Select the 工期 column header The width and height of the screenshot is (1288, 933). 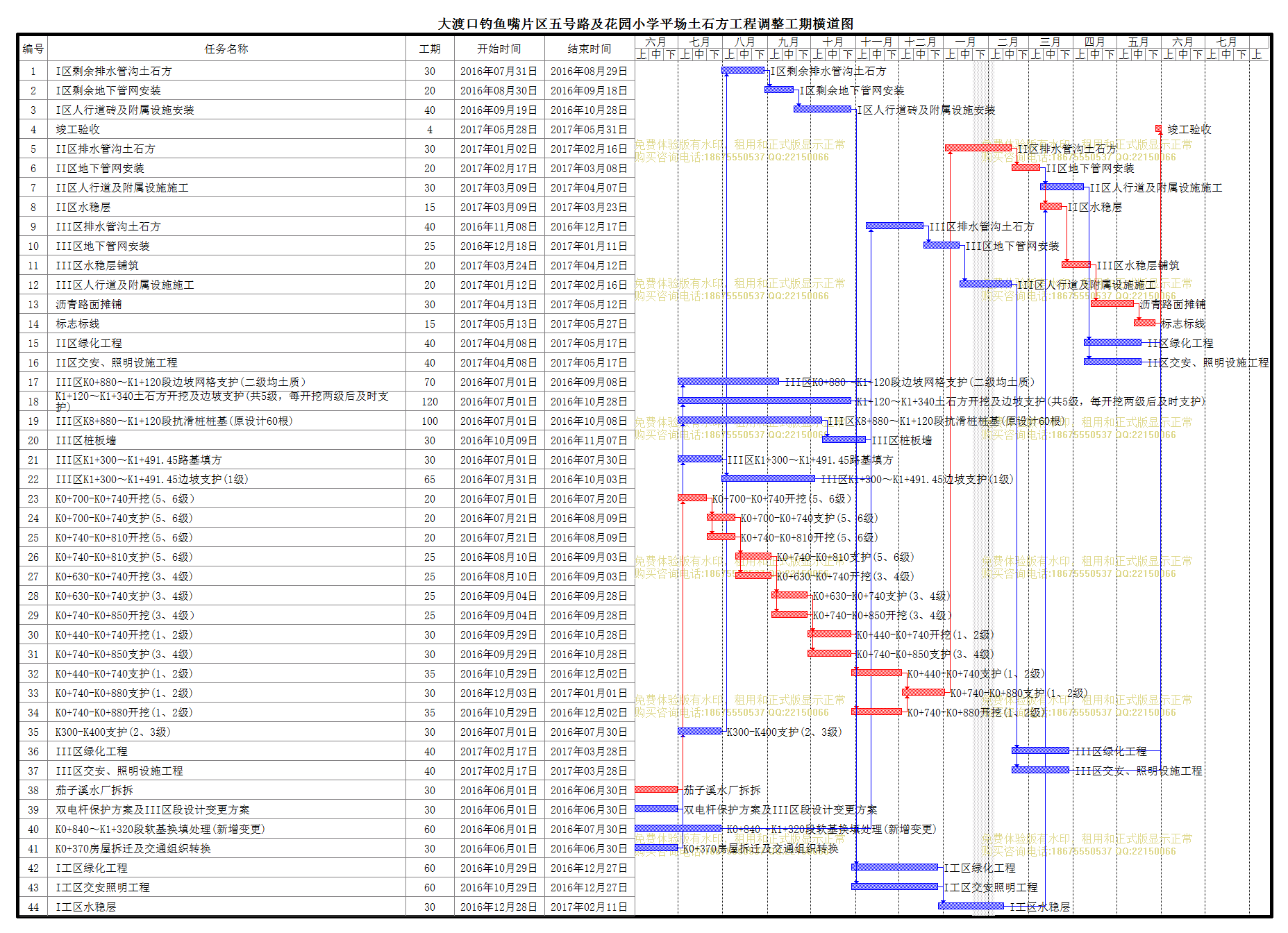point(430,49)
